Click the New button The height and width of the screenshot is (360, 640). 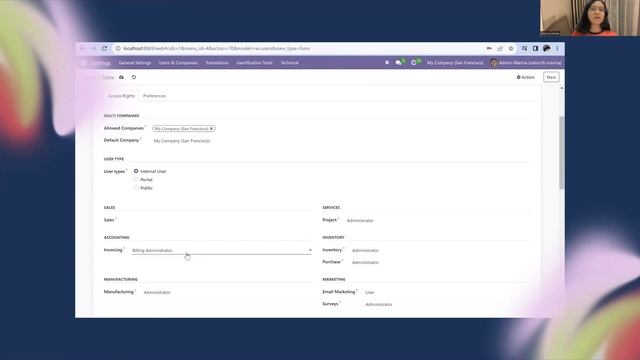[551, 77]
